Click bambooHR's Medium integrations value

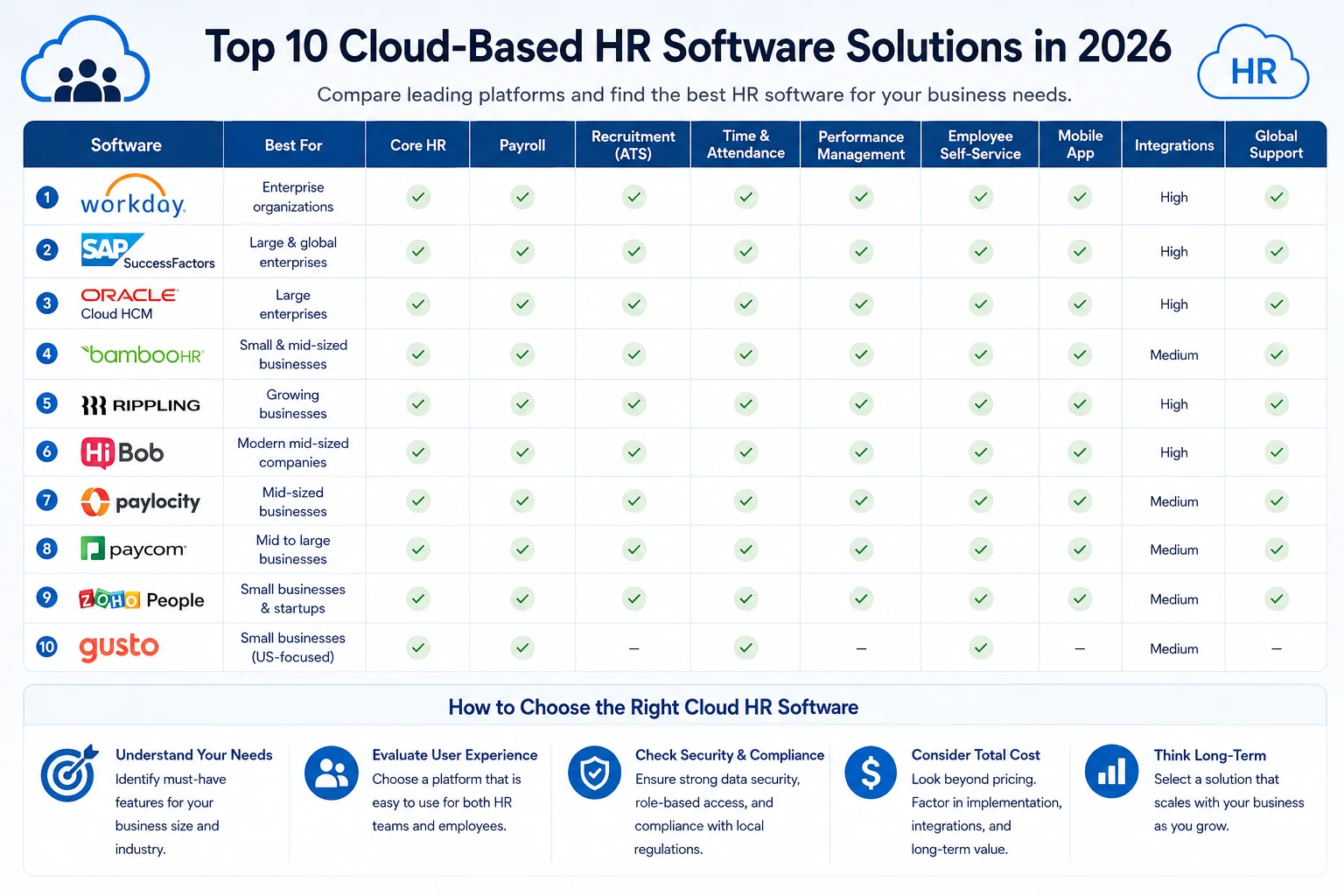click(1174, 354)
